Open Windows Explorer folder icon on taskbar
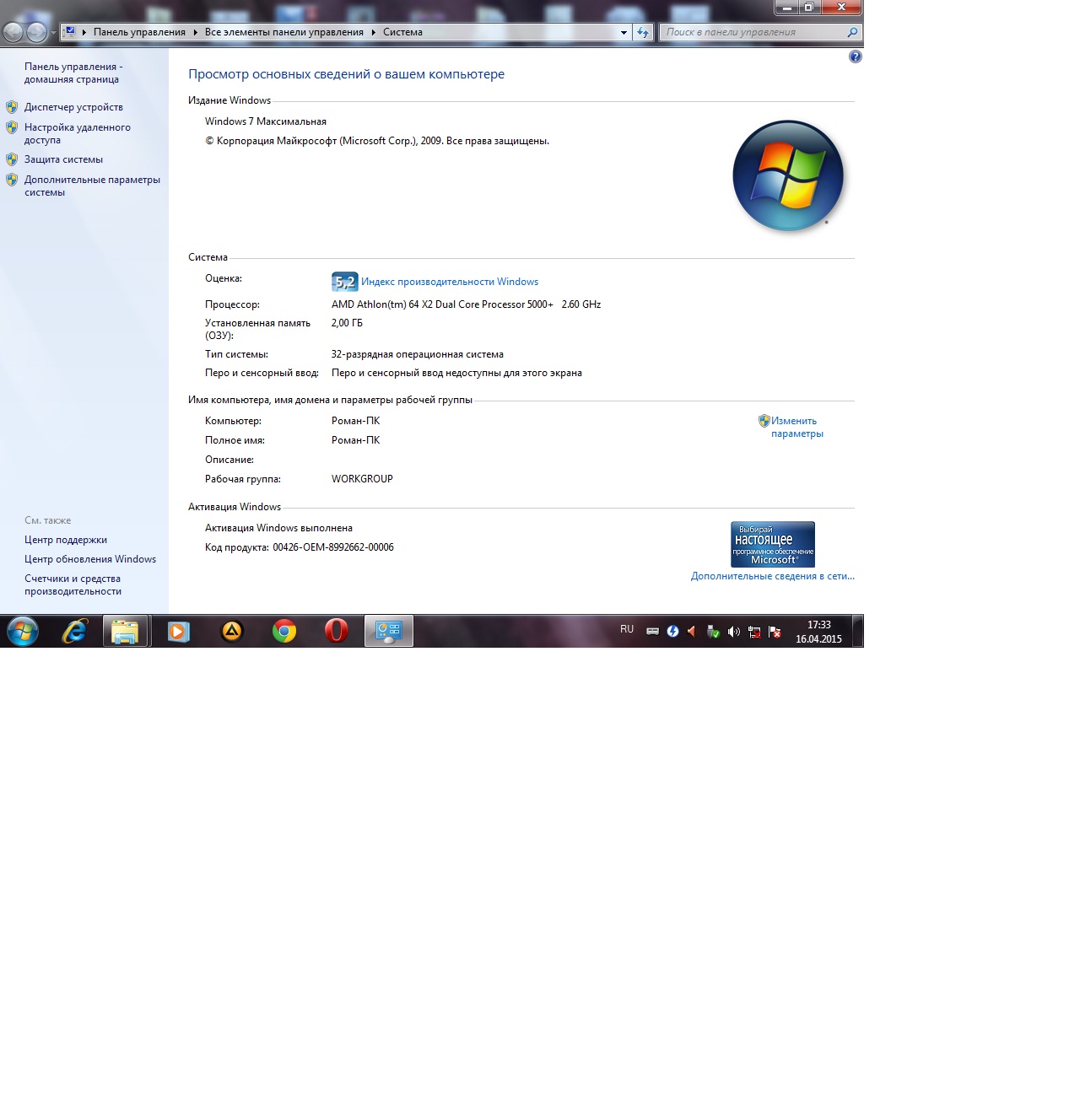The width and height of the screenshot is (1080, 1120). (x=126, y=631)
